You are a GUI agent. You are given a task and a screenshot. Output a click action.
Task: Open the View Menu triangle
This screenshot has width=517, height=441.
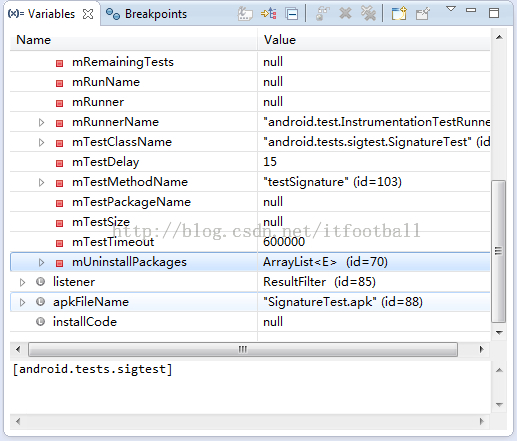click(x=451, y=9)
